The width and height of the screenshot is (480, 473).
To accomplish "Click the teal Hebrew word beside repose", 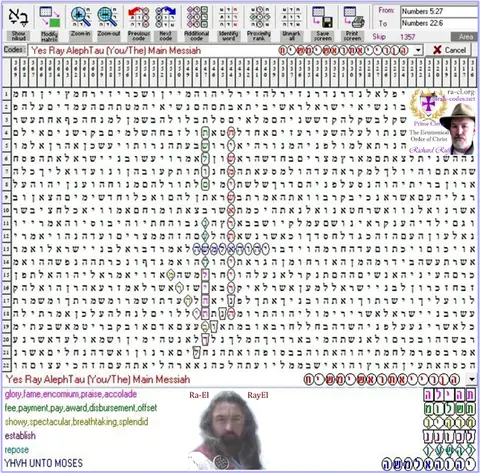I will pos(449,450).
